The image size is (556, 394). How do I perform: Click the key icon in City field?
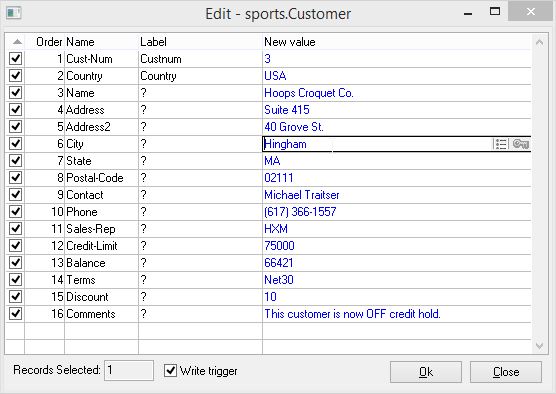[x=521, y=144]
